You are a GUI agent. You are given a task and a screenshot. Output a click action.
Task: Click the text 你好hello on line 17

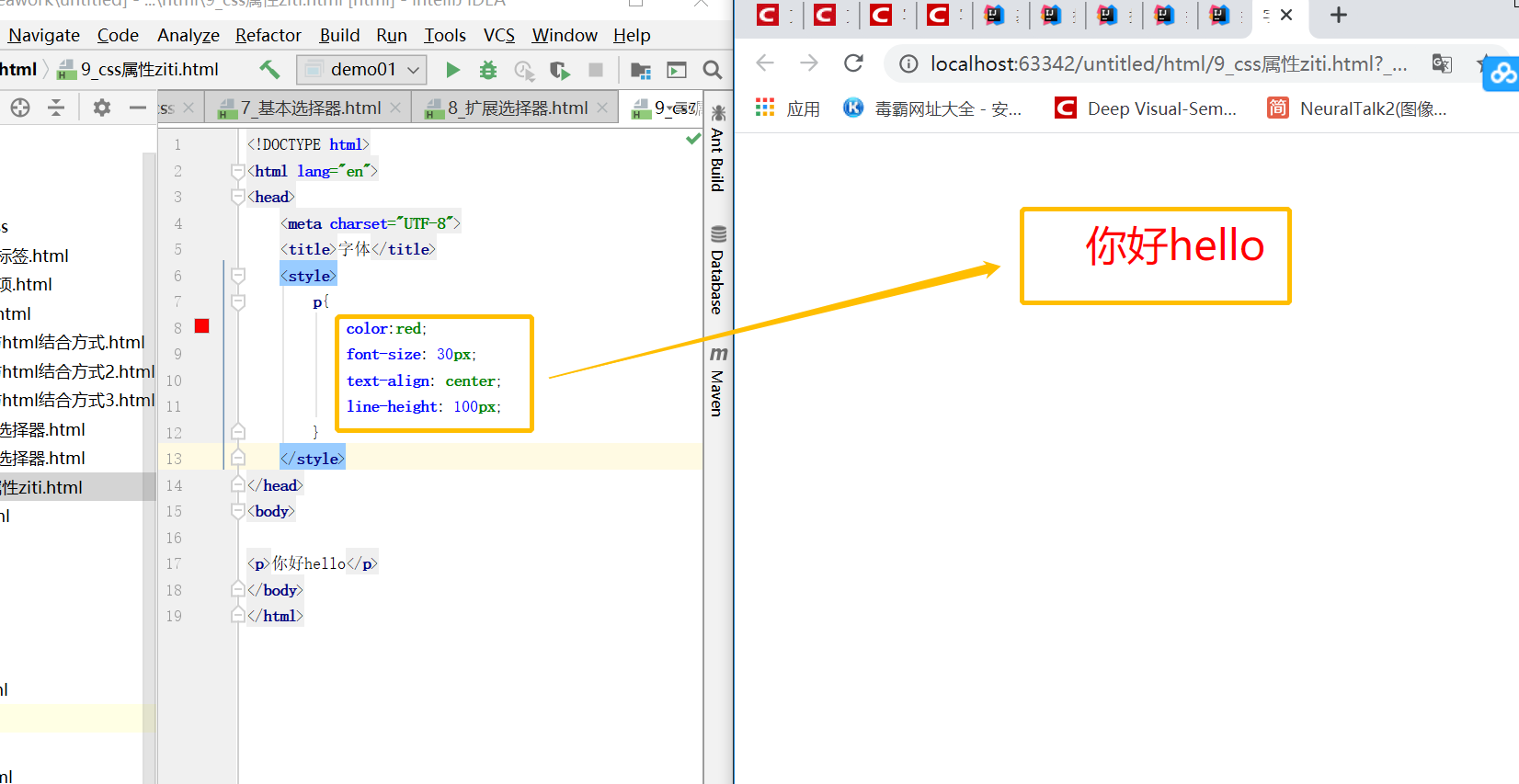point(309,563)
